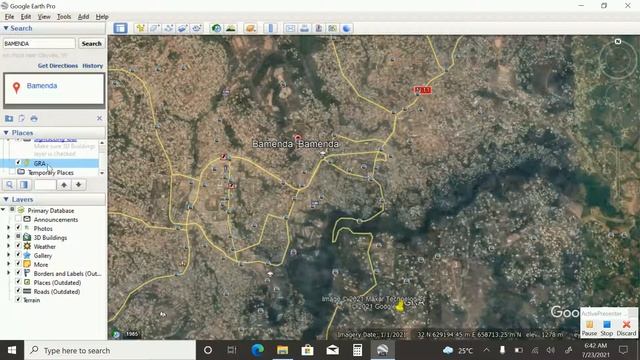Collapse the Search panel triangle
The width and height of the screenshot is (640, 360).
click(6, 28)
